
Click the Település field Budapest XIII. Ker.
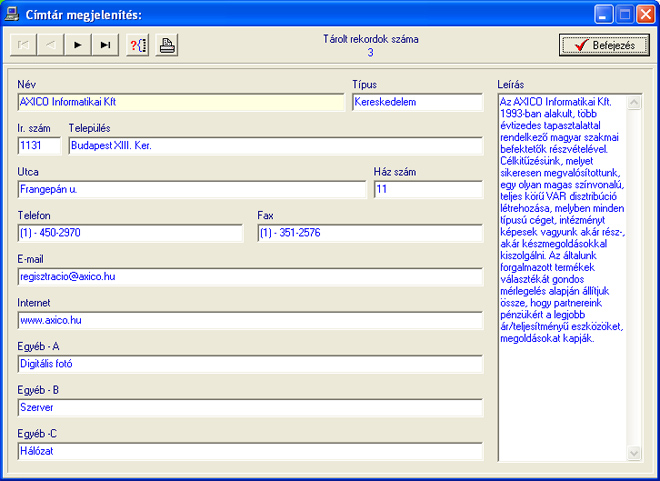[276, 146]
